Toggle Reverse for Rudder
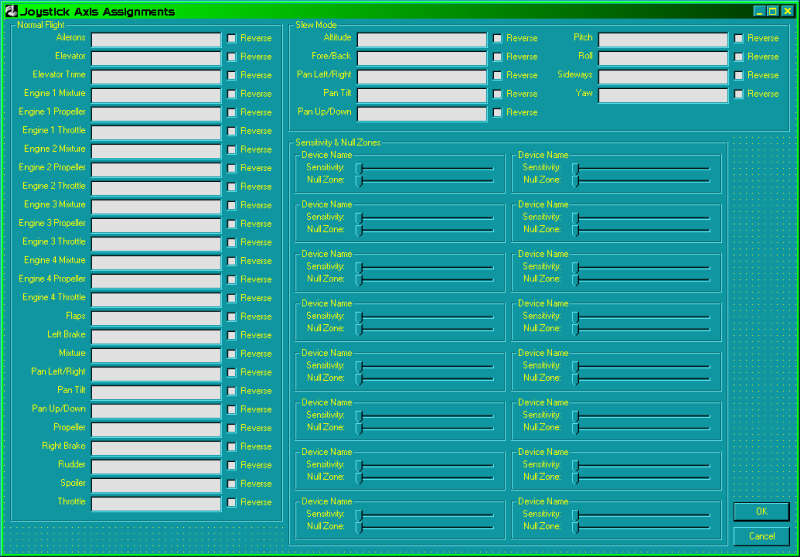 pos(232,465)
